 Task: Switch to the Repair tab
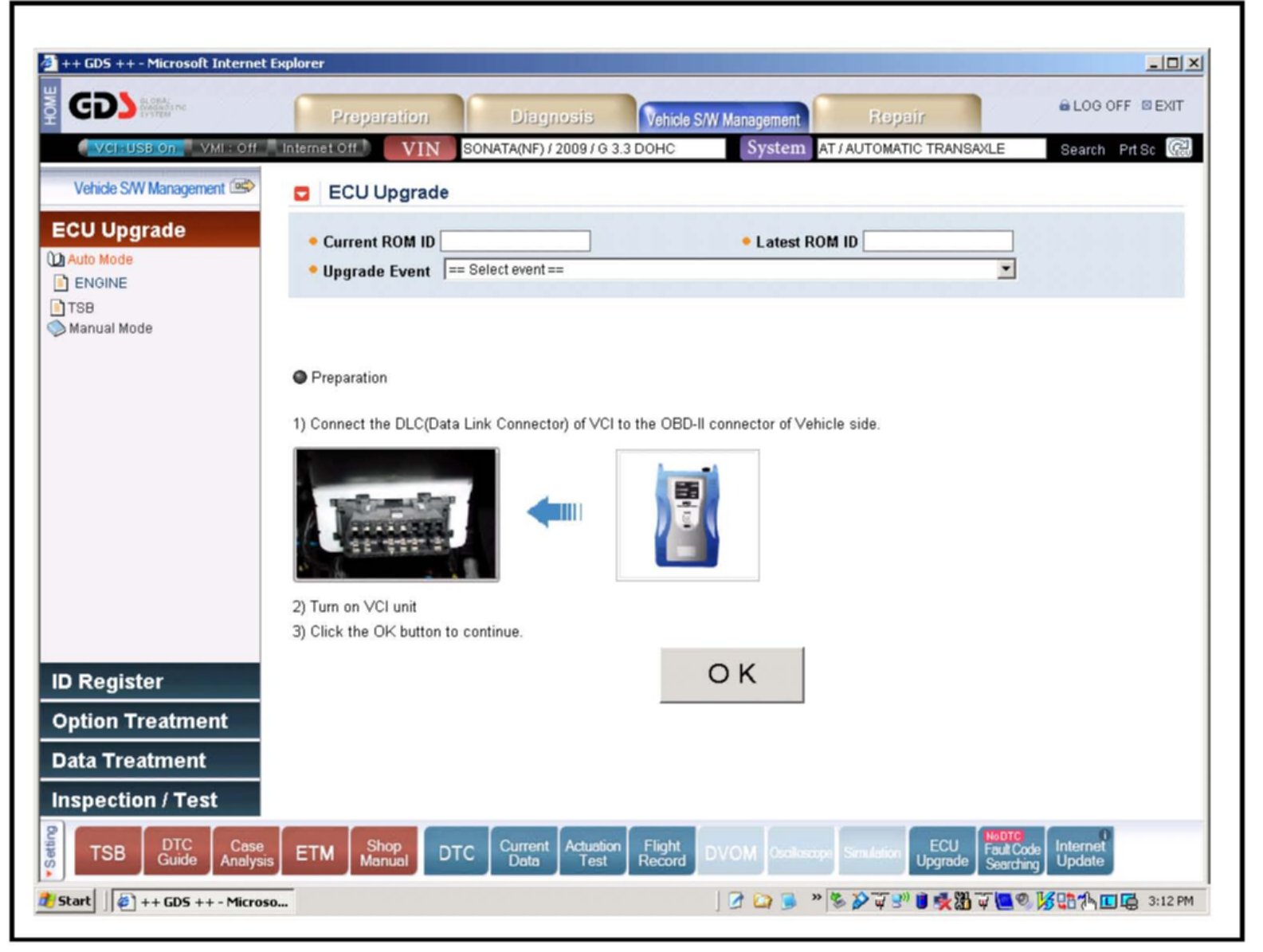(896, 116)
